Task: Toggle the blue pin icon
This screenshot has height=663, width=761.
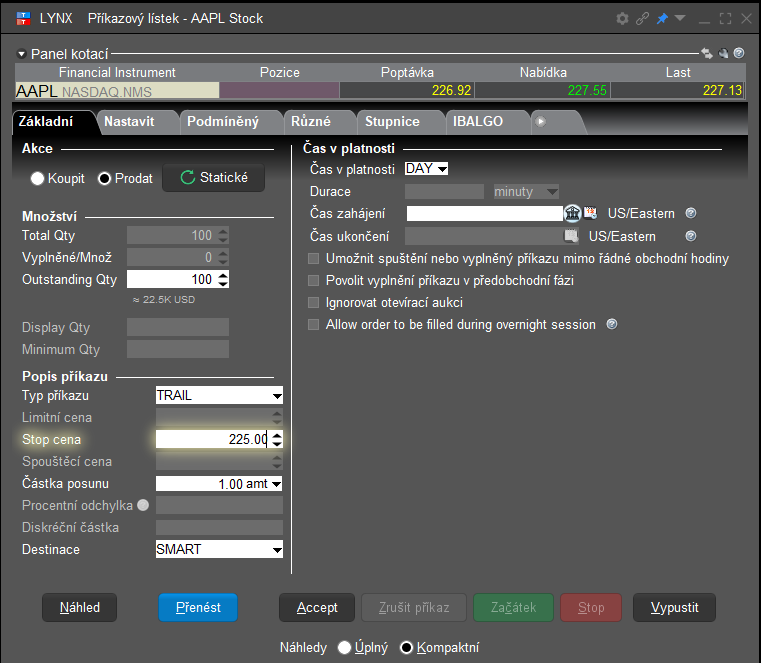Action: coord(662,19)
